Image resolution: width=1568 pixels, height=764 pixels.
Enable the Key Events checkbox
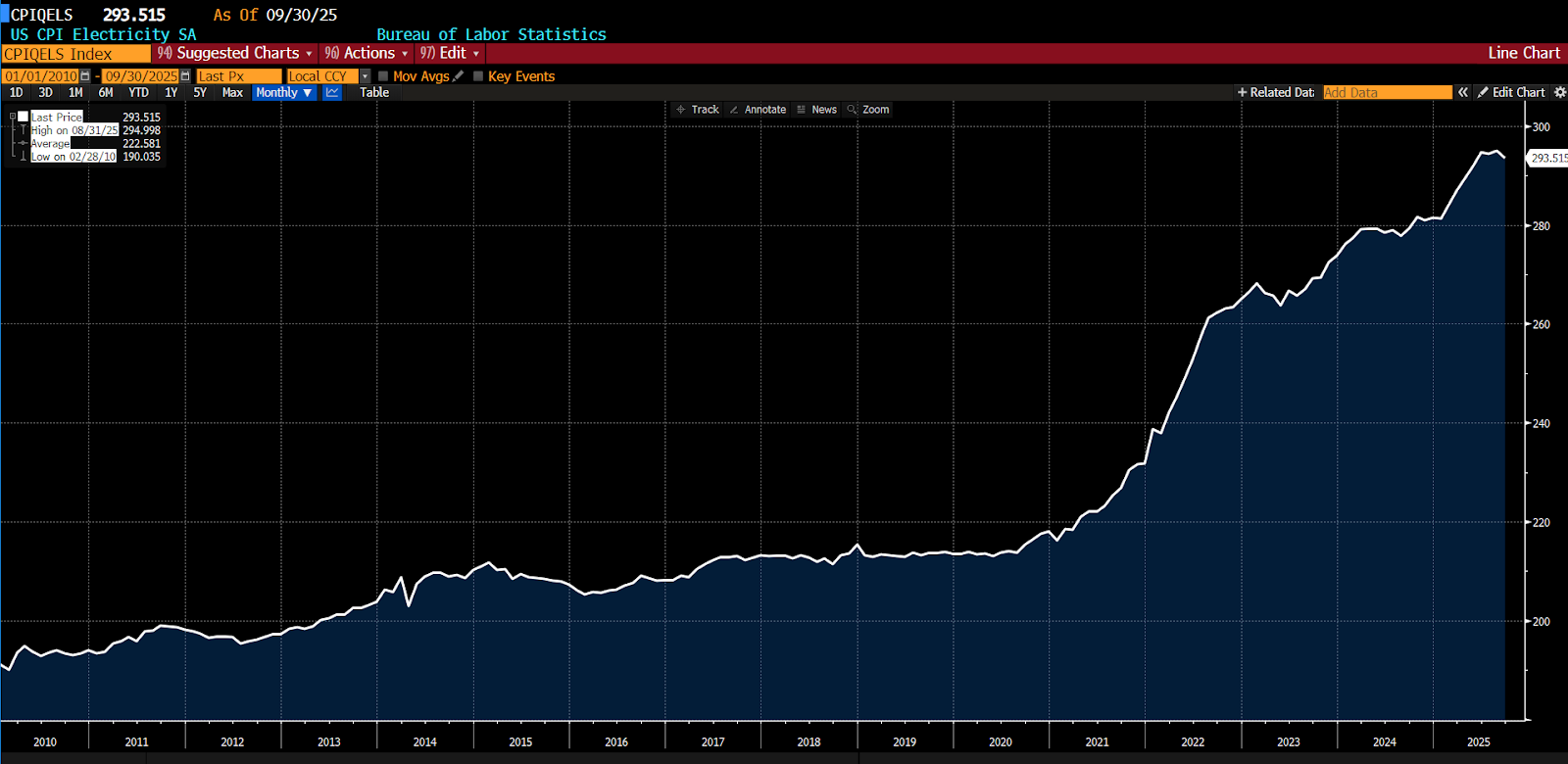[478, 76]
